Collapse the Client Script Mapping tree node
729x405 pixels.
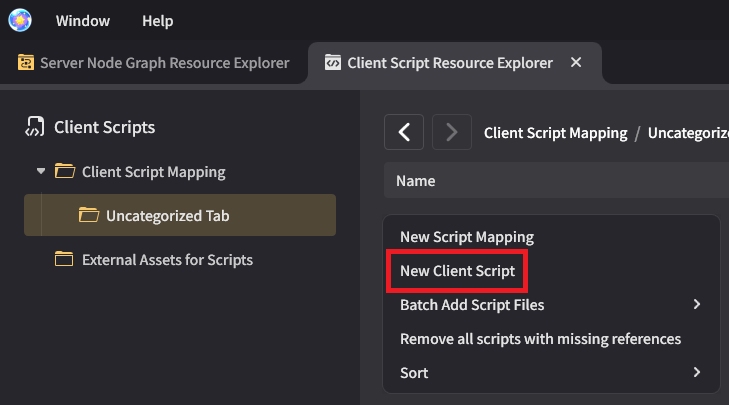[x=41, y=171]
